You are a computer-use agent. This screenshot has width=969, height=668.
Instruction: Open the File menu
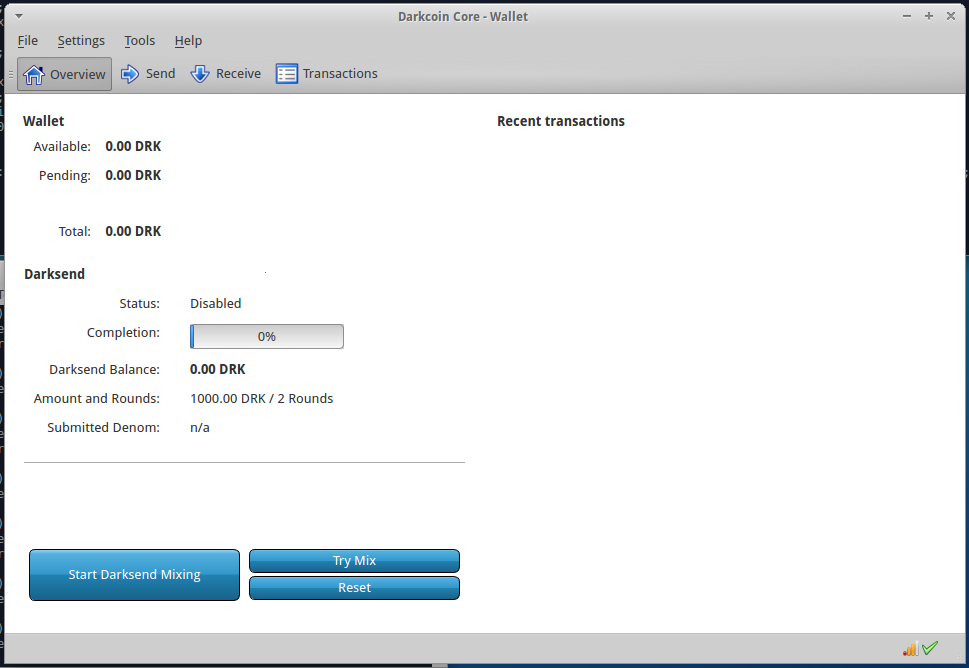click(28, 41)
